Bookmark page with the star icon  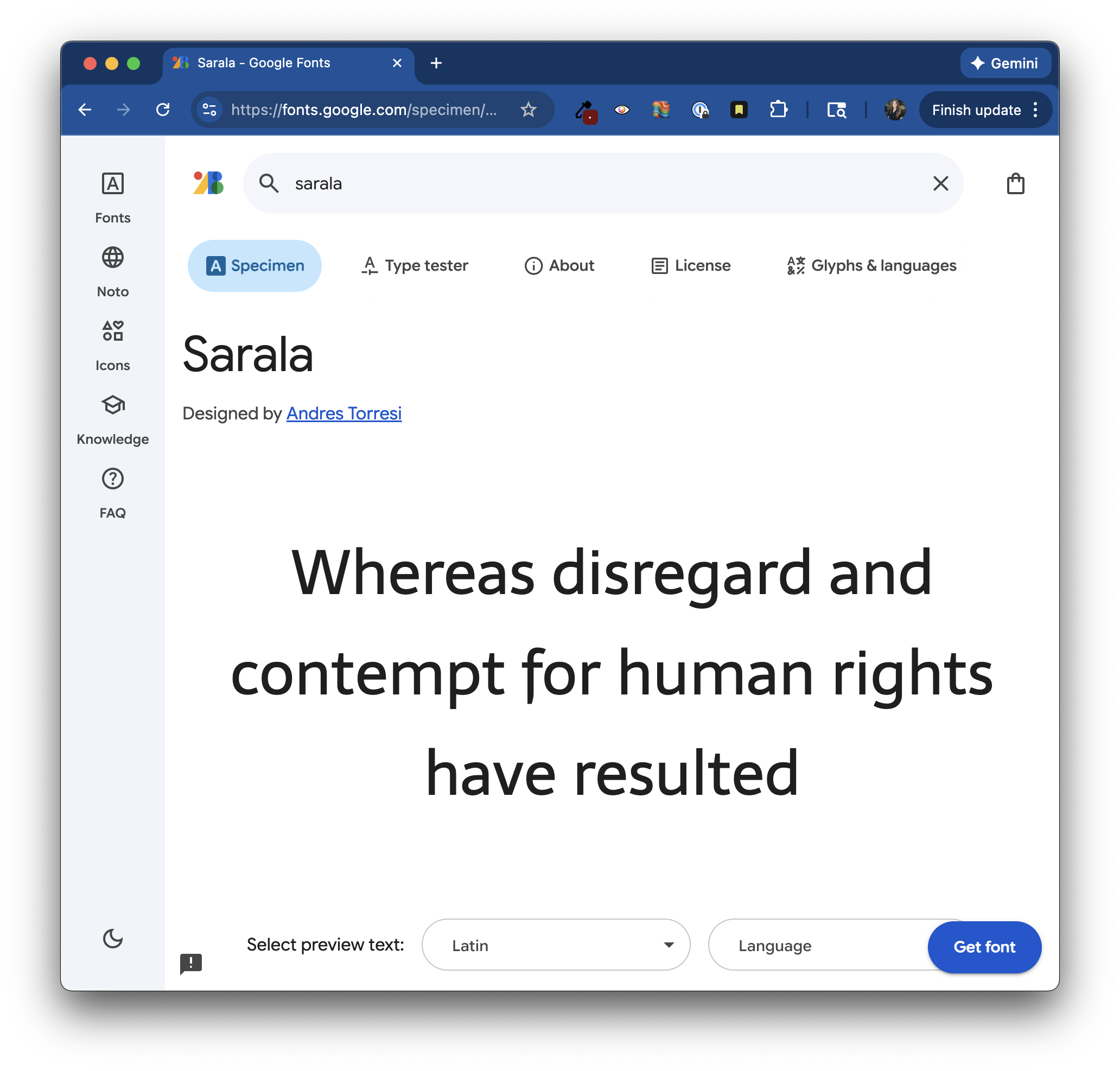pyautogui.click(x=528, y=110)
